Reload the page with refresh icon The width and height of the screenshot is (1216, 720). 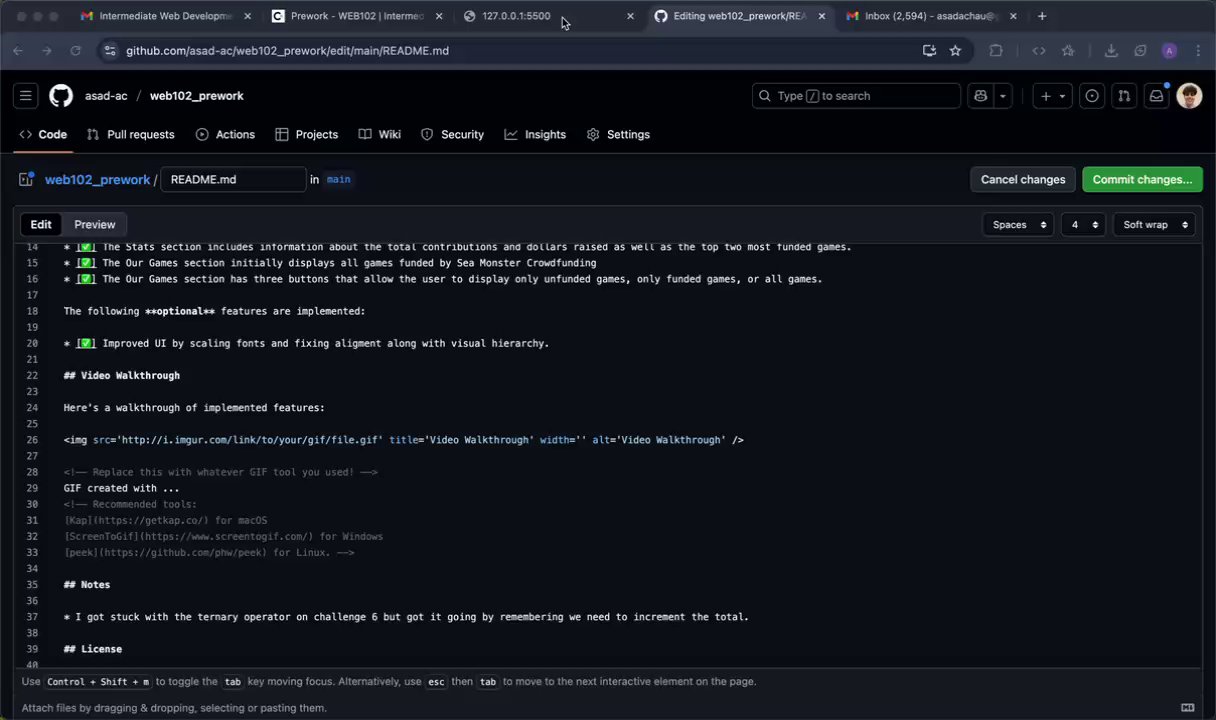tap(75, 51)
